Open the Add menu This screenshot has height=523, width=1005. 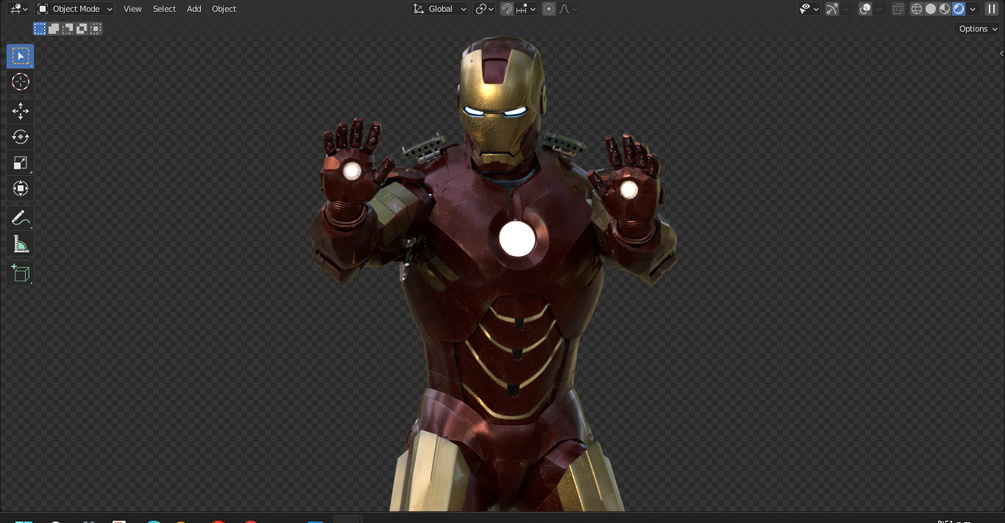[194, 9]
